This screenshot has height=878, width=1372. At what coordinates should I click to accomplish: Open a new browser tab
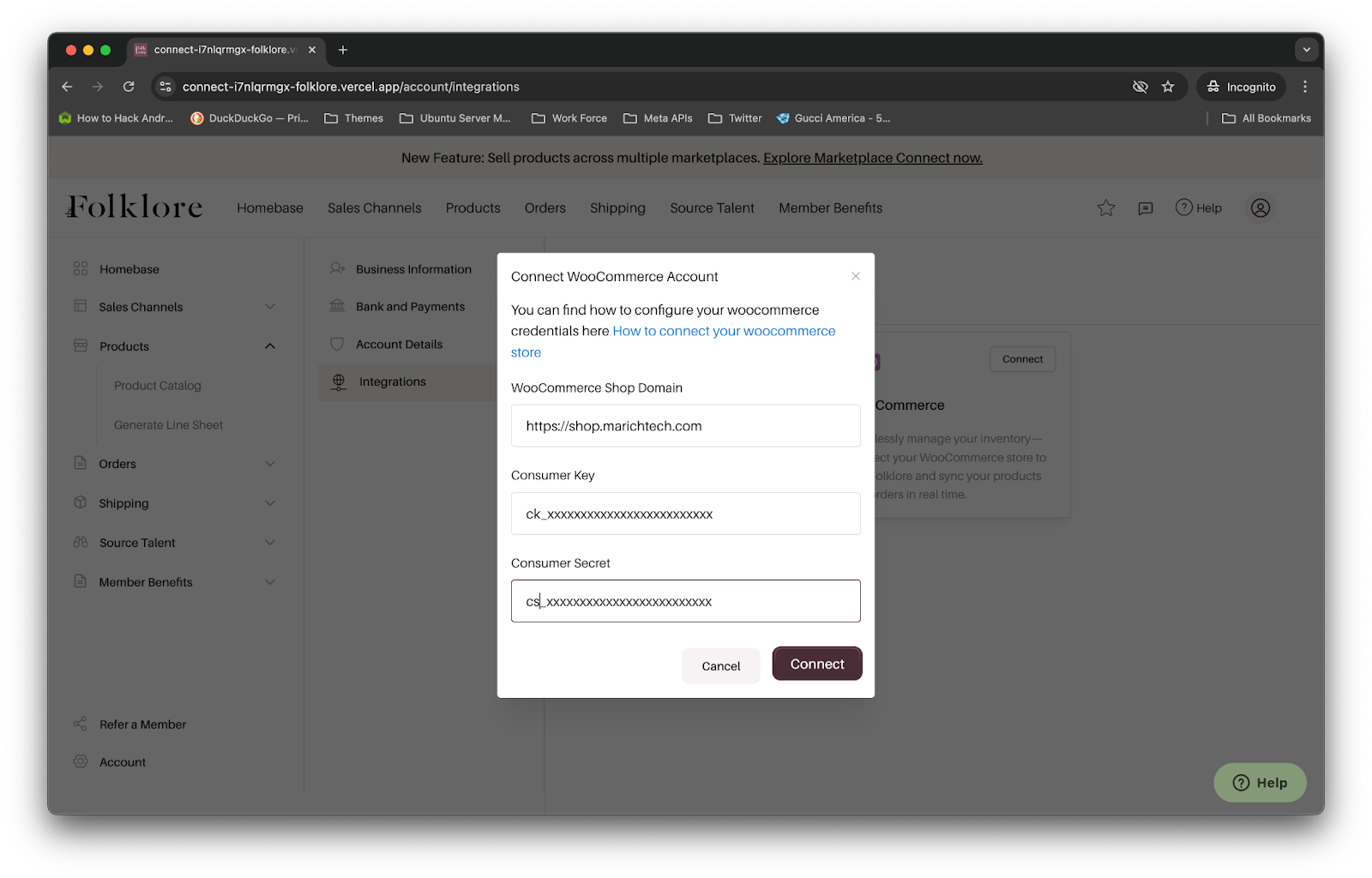pyautogui.click(x=343, y=50)
